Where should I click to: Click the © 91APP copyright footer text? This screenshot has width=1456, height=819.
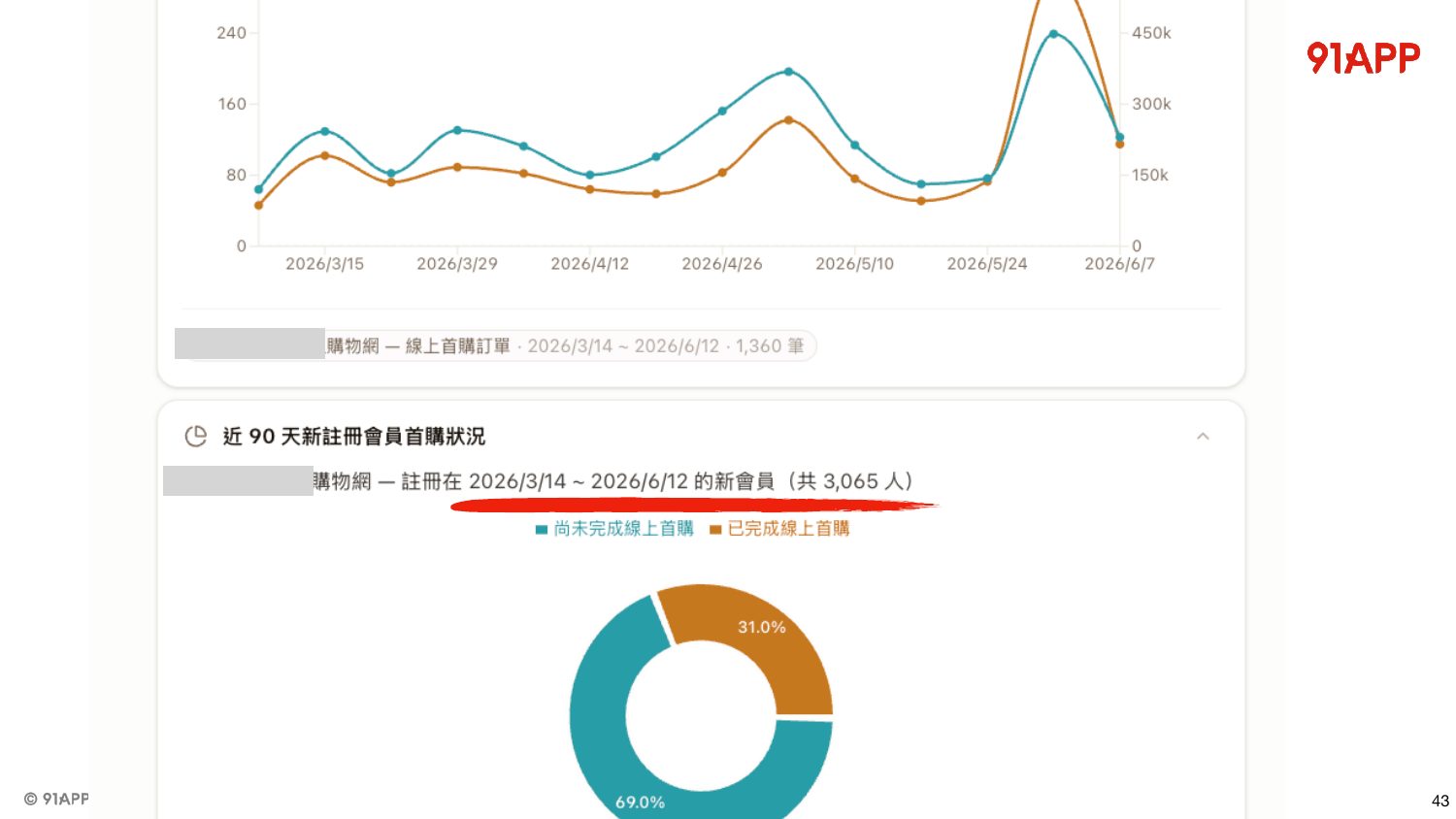56,799
